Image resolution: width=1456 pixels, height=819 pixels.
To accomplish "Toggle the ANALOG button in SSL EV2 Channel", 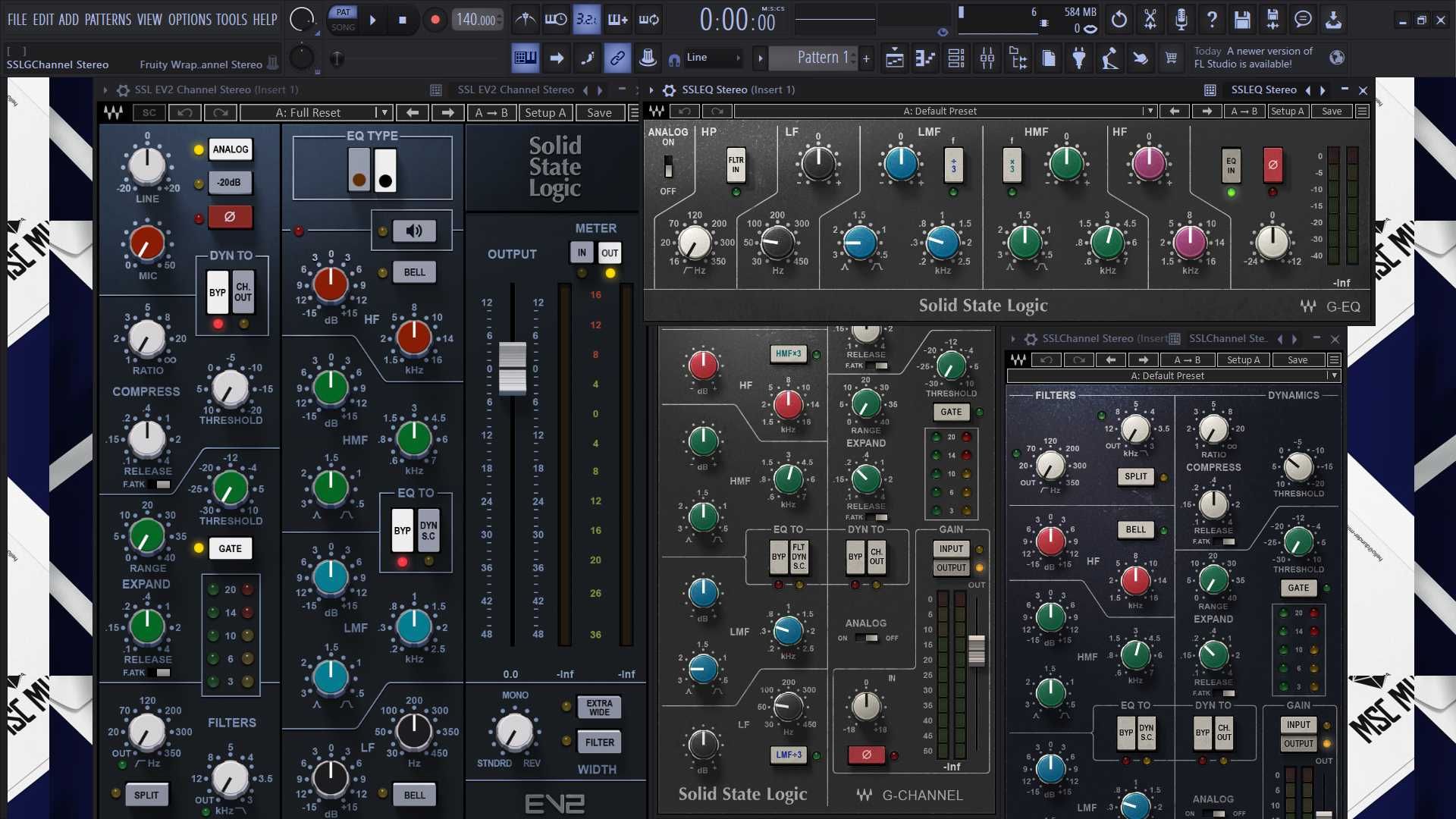I will (231, 149).
